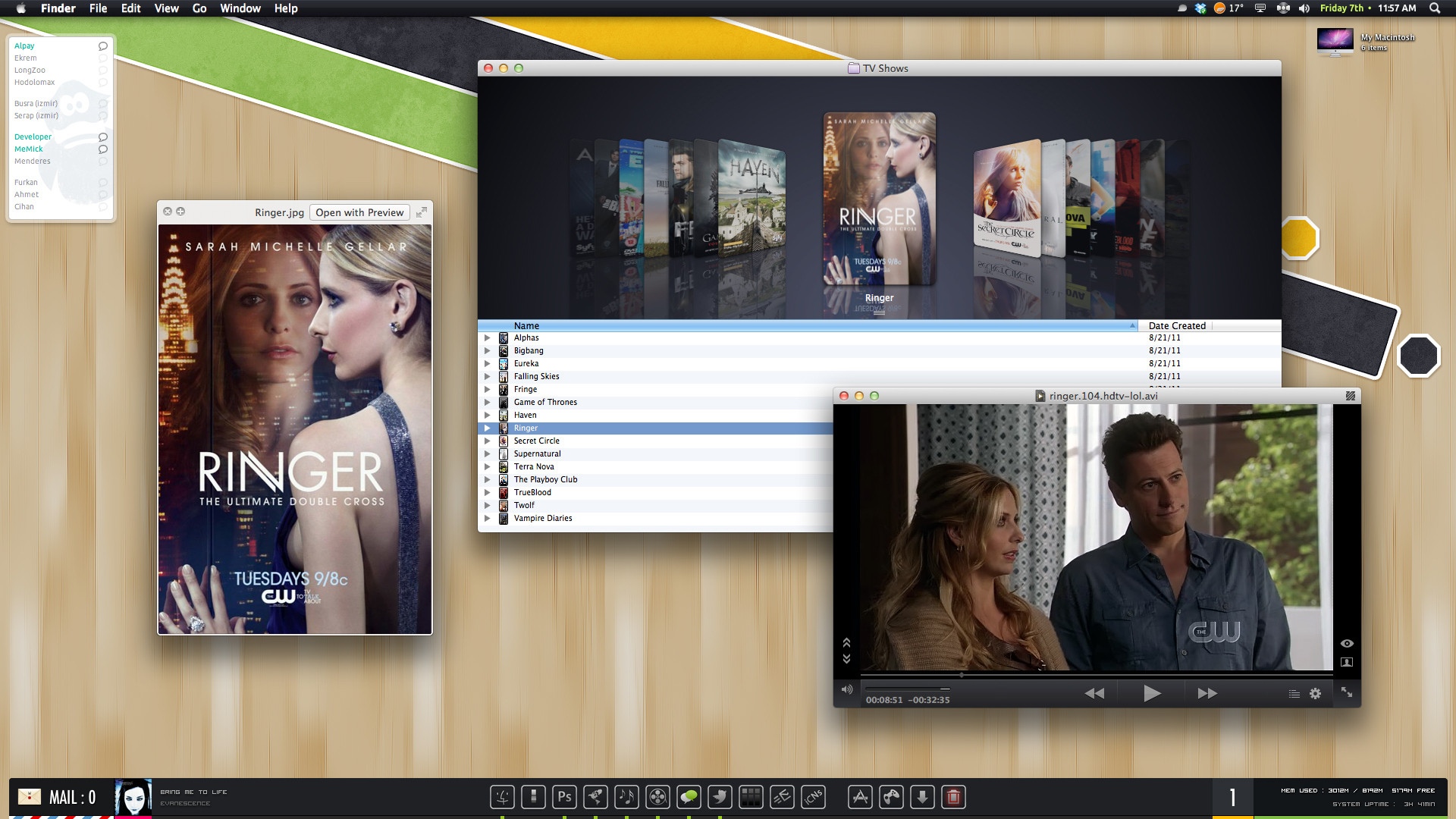Viewport: 1456px width, 819px height.
Task: Open Spotlight search magnifier
Action: pyautogui.click(x=1435, y=8)
